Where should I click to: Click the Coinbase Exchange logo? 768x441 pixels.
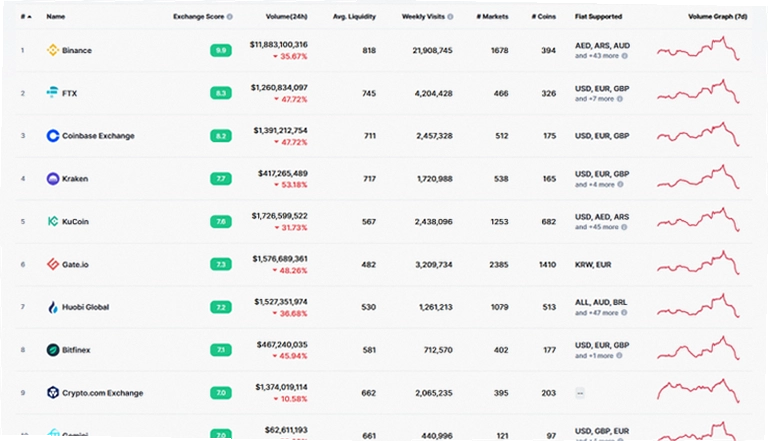[x=52, y=136]
